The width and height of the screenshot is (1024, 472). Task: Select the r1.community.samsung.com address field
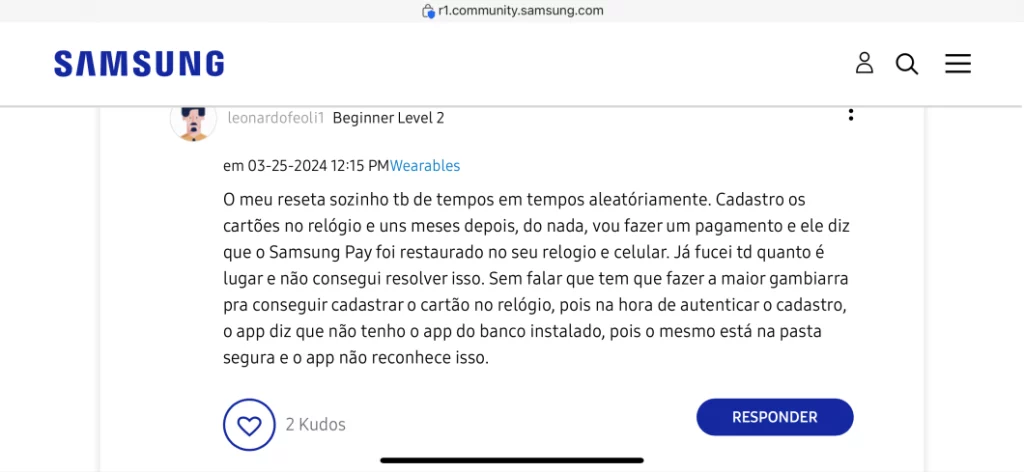(513, 11)
